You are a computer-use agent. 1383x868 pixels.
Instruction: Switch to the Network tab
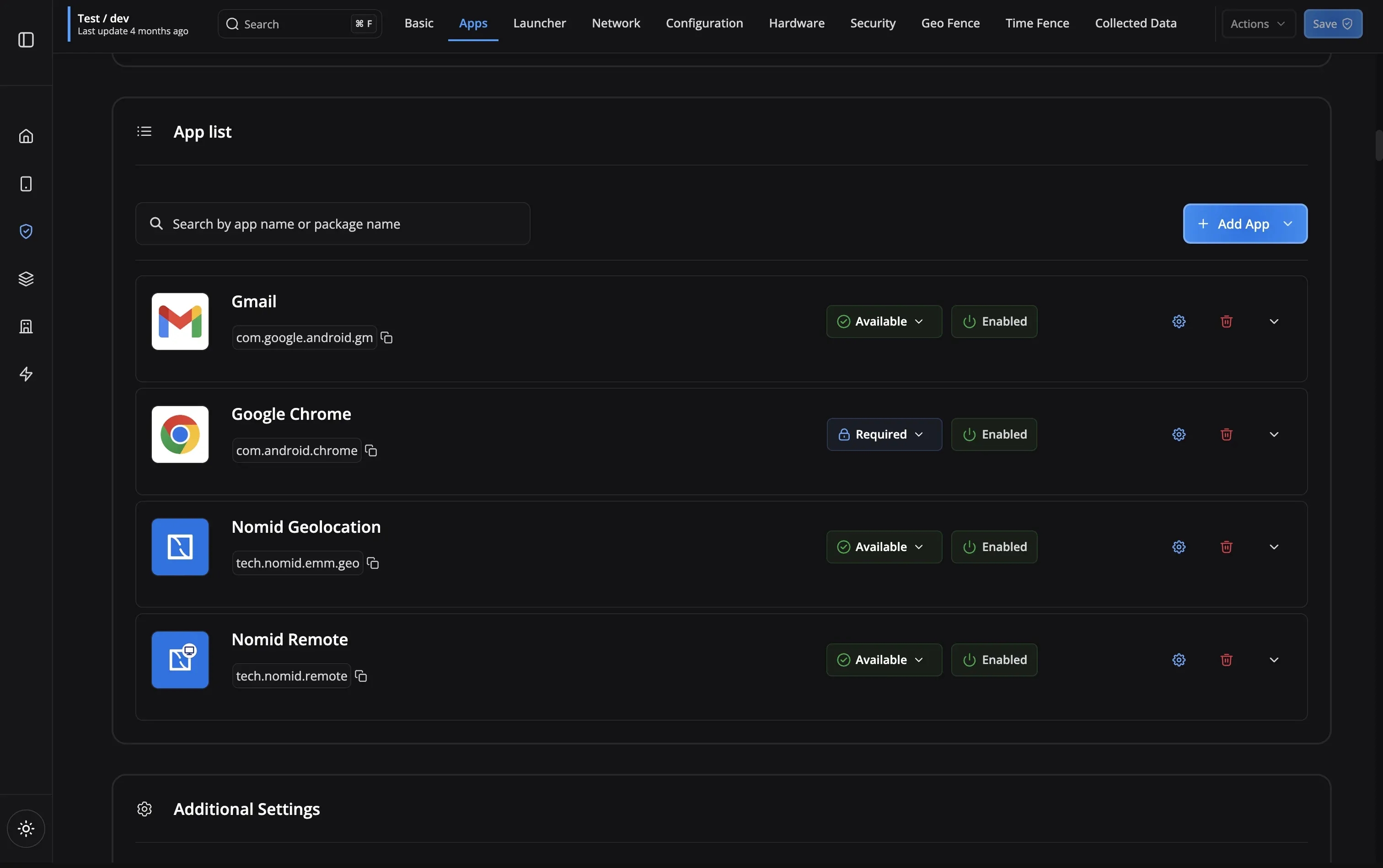click(x=616, y=23)
